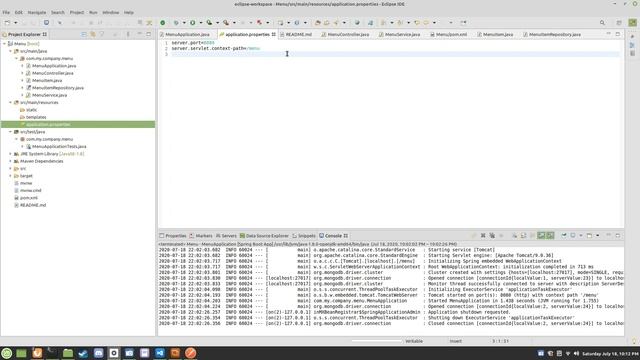Expand Maven Dependencies node
Image resolution: width=640 pixels, height=360 pixels.
tap(11, 161)
